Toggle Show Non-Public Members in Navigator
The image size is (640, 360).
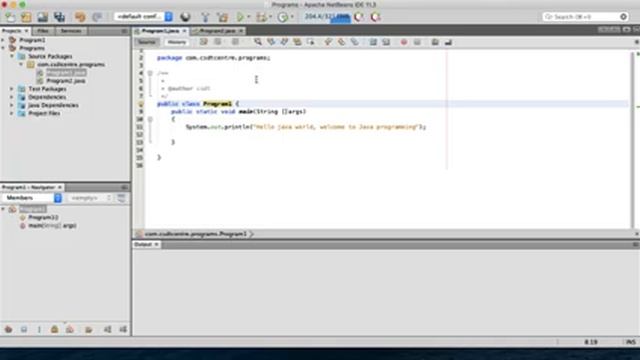click(54, 329)
